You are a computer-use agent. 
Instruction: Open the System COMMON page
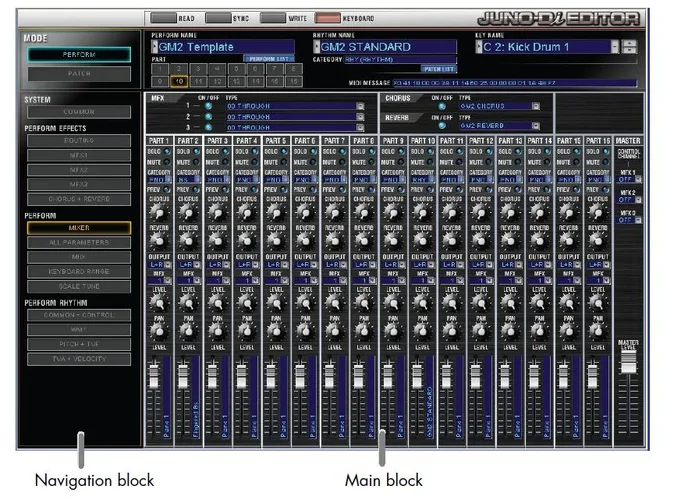pyautogui.click(x=79, y=112)
